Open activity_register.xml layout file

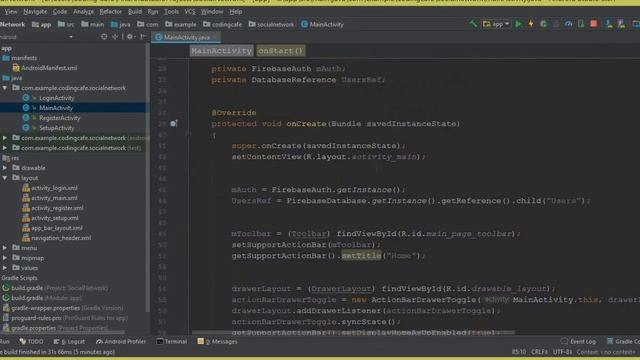(x=53, y=208)
